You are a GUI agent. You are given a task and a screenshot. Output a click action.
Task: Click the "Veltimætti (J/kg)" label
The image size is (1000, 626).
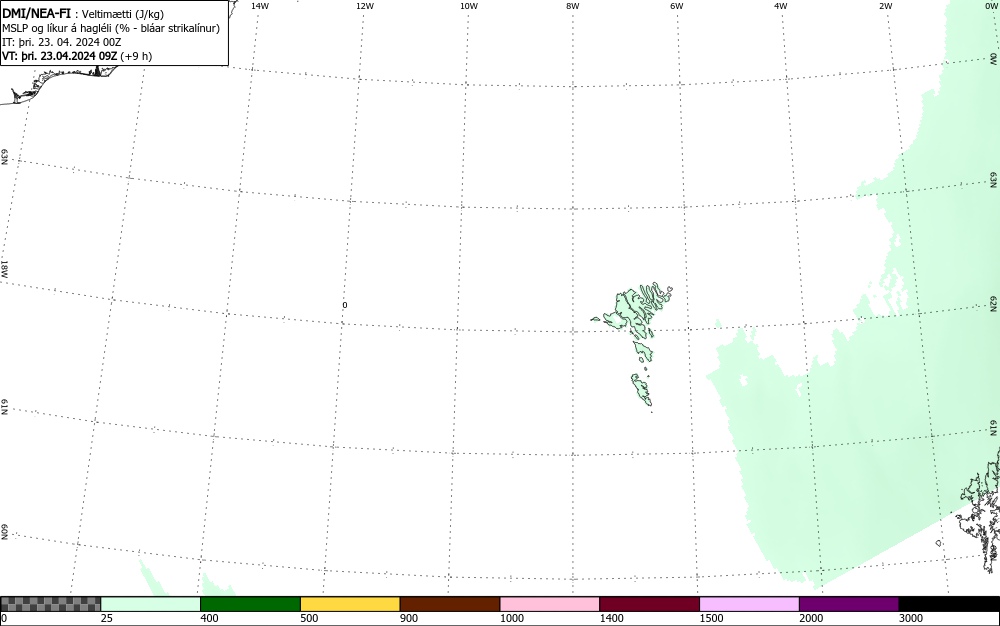(122, 14)
